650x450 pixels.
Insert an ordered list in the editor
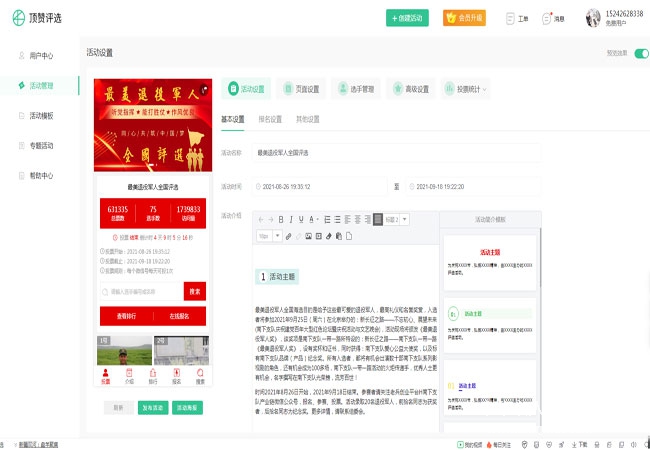click(327, 220)
